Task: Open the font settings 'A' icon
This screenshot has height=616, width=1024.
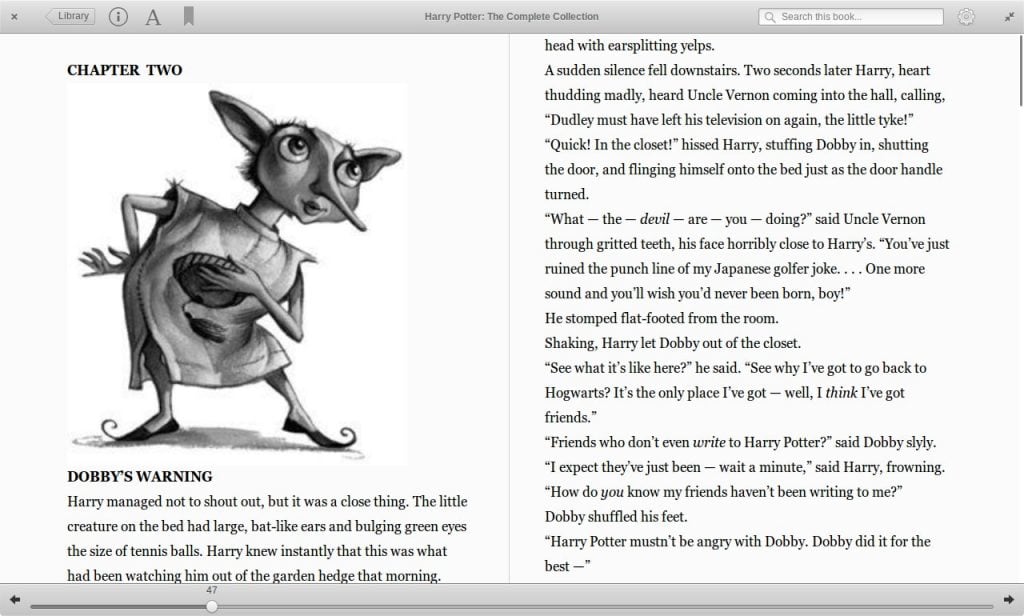Action: click(x=153, y=17)
